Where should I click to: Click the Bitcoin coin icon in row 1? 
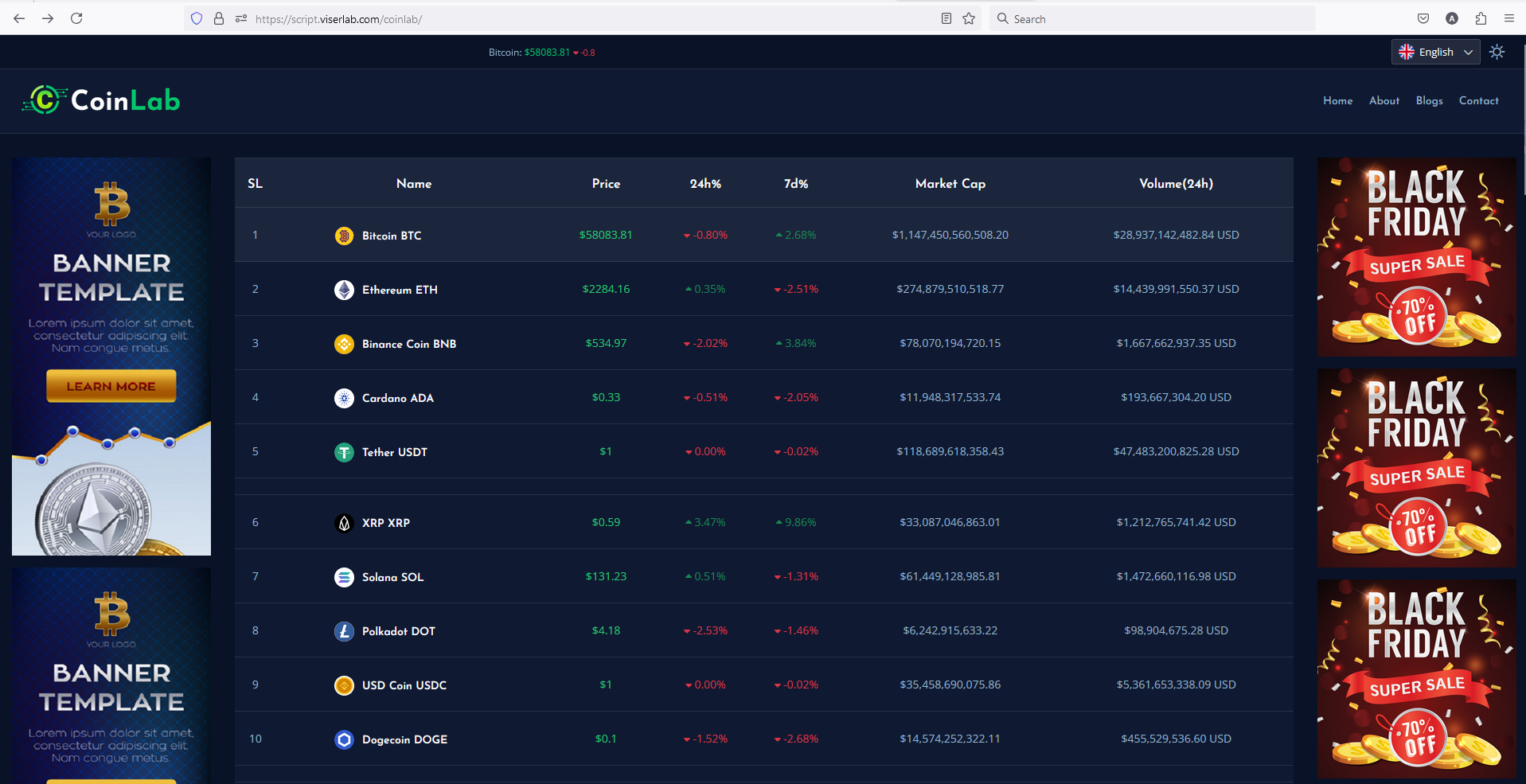click(344, 236)
